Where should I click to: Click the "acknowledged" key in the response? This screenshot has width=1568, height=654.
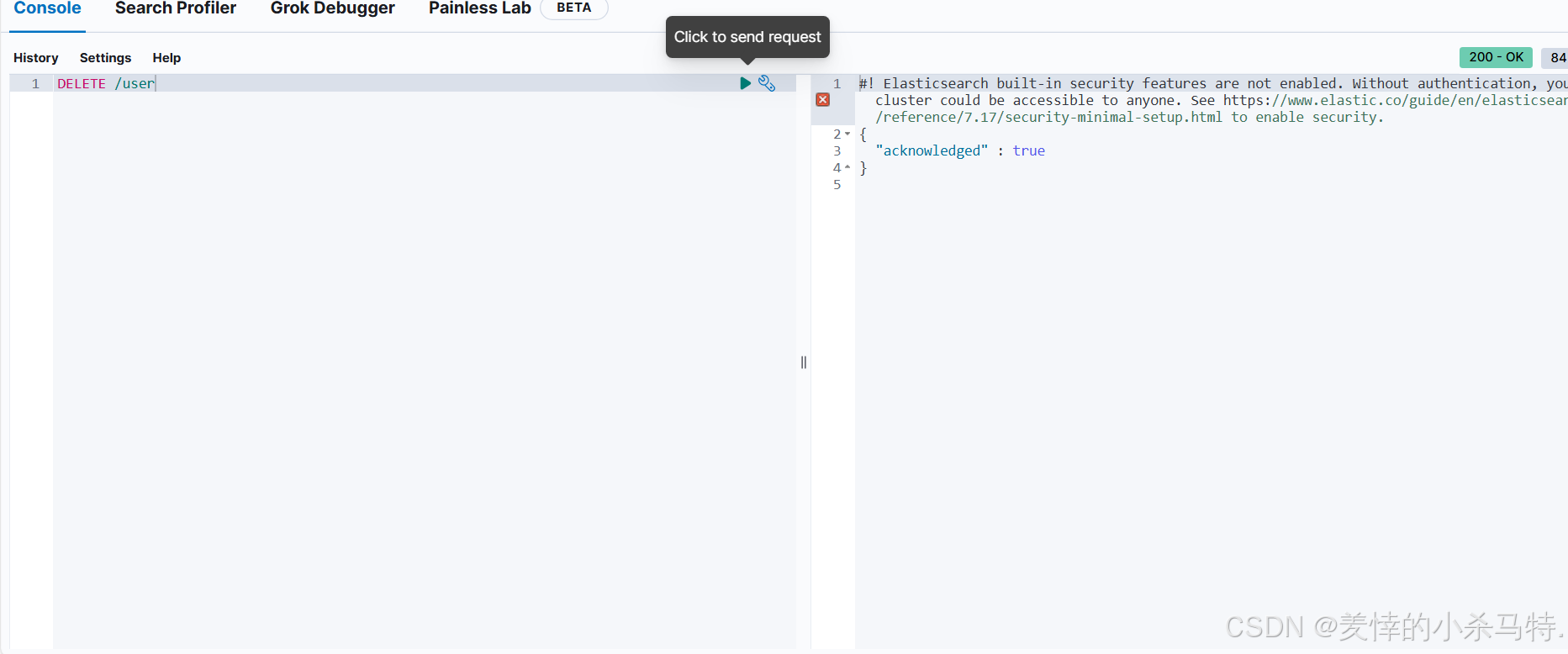pos(932,150)
